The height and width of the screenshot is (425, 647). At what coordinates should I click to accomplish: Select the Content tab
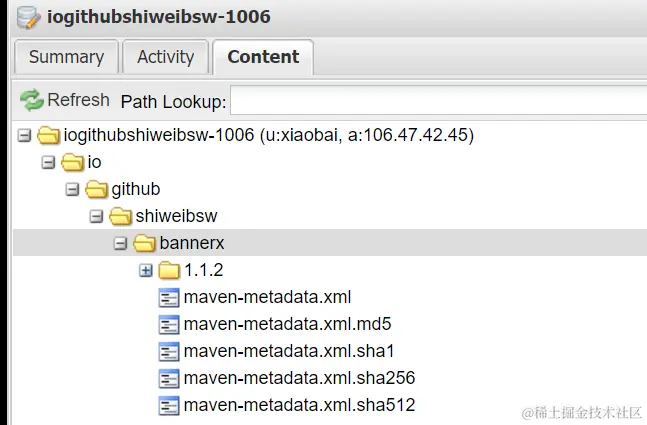click(x=263, y=57)
